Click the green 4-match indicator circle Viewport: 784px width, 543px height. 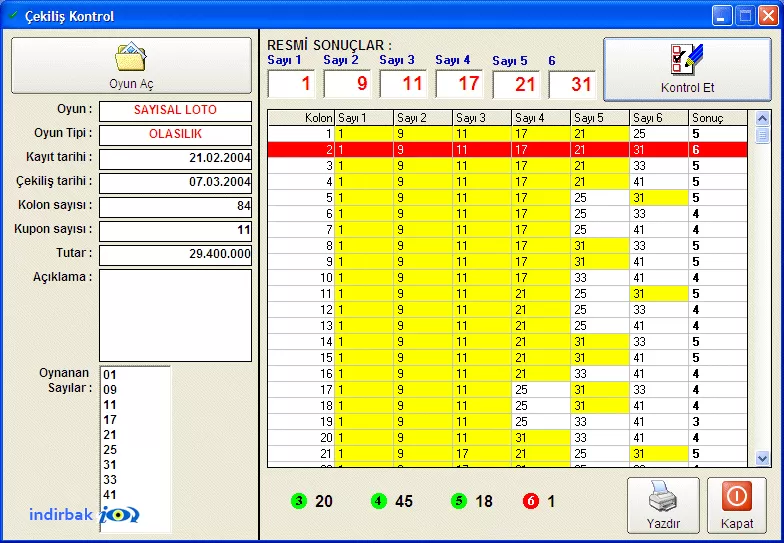[x=378, y=500]
